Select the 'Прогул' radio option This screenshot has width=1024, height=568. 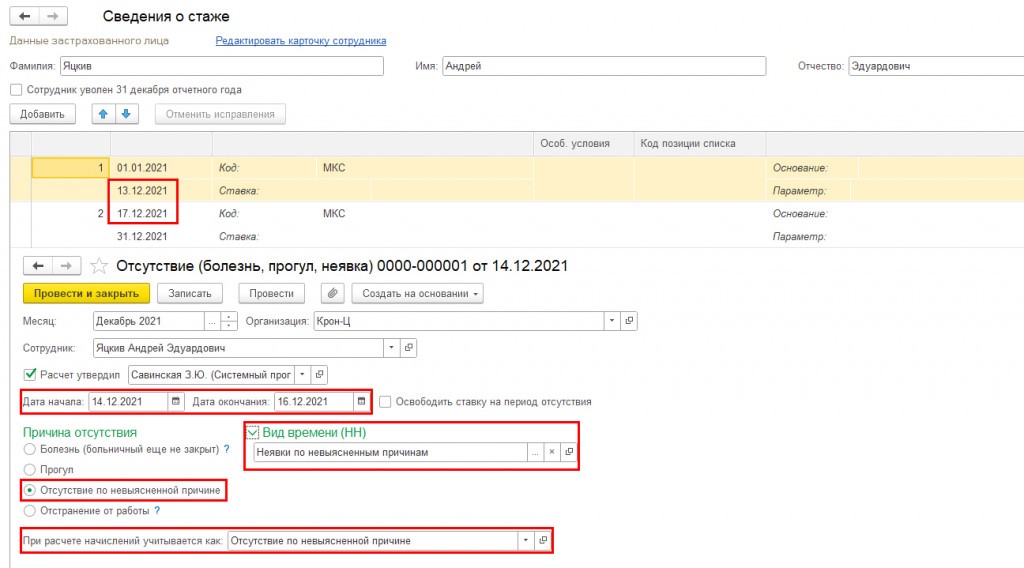(29, 469)
